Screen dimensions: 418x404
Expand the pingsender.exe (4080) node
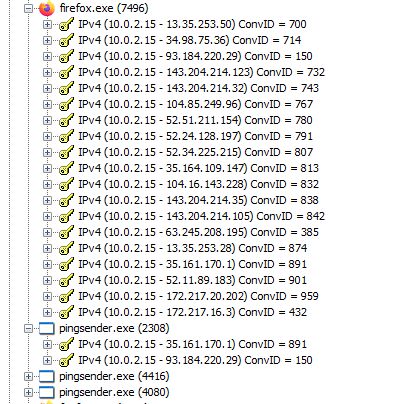[28, 392]
